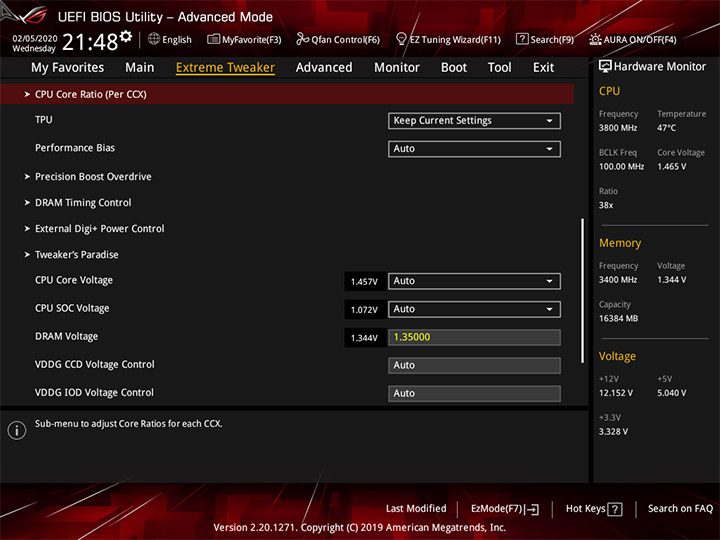The image size is (720, 540).
Task: Click the 21:48 clock display
Action: 90,42
